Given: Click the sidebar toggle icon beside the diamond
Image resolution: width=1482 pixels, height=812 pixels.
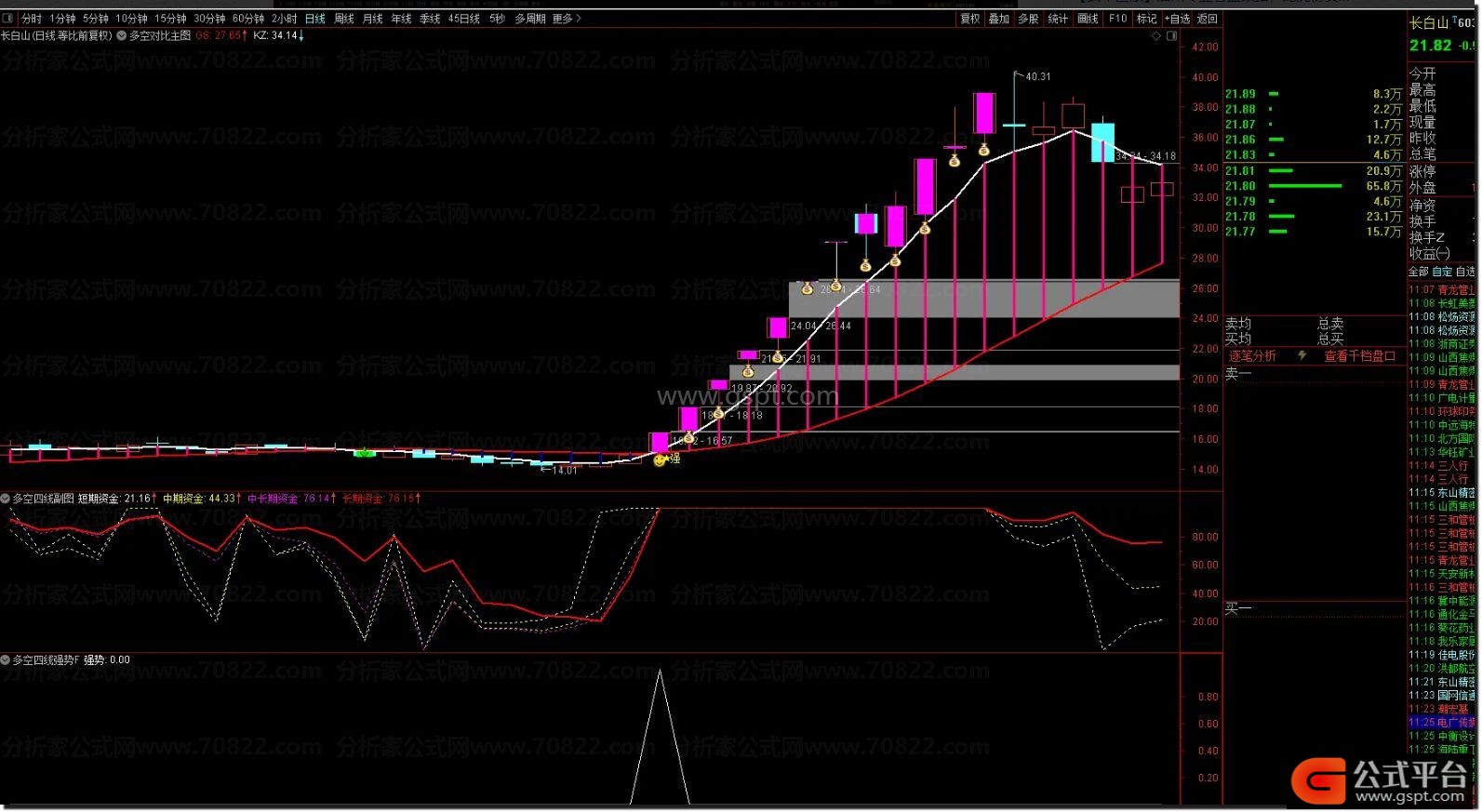Looking at the screenshot, I should tap(1171, 36).
